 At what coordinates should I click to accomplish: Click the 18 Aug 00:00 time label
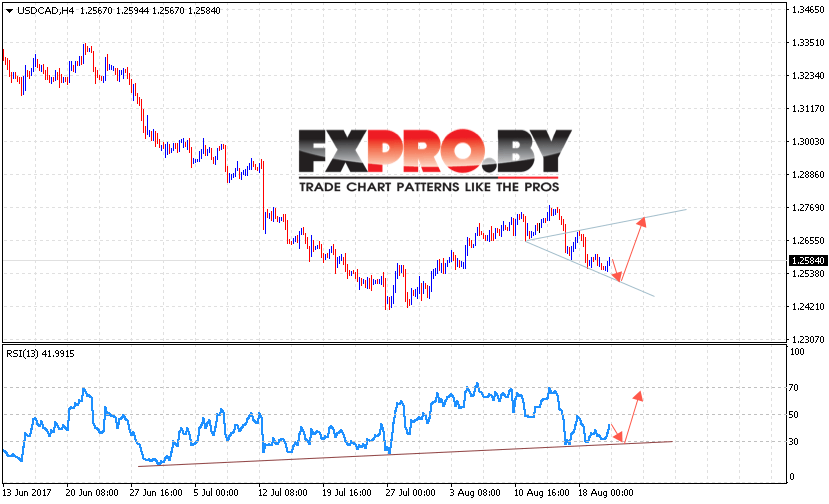[605, 493]
